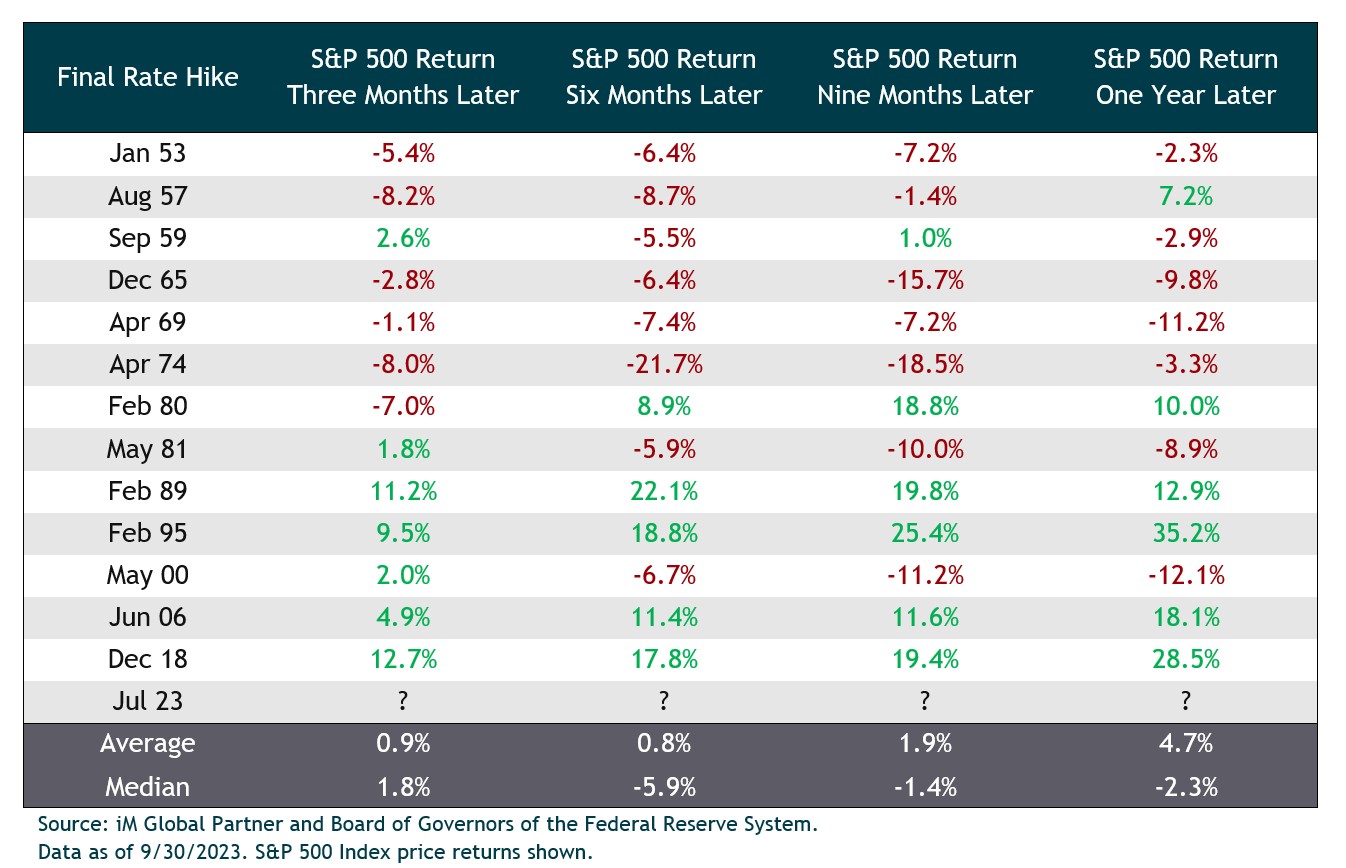This screenshot has height=868, width=1346.
Task: Click the Jul 23 question mark under One Year Later
Action: (x=1185, y=701)
